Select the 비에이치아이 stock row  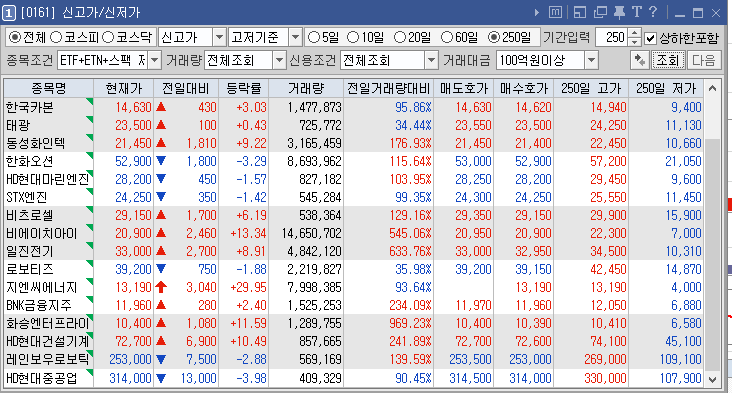tap(353, 233)
